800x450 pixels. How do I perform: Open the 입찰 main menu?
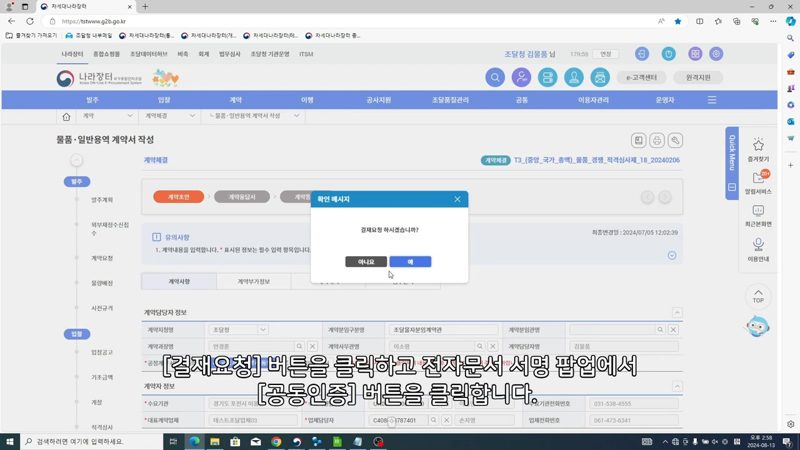(x=164, y=100)
